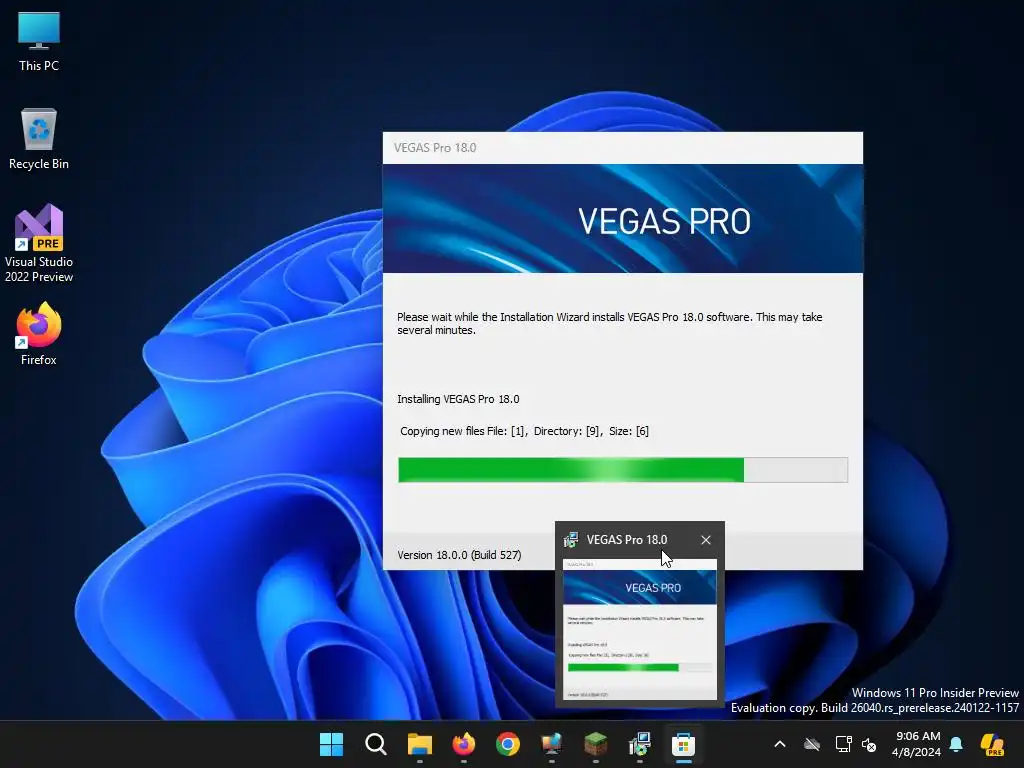Select the Visual Studio 2022 Preview shortcut
This screenshot has height=768, width=1024.
click(x=39, y=243)
